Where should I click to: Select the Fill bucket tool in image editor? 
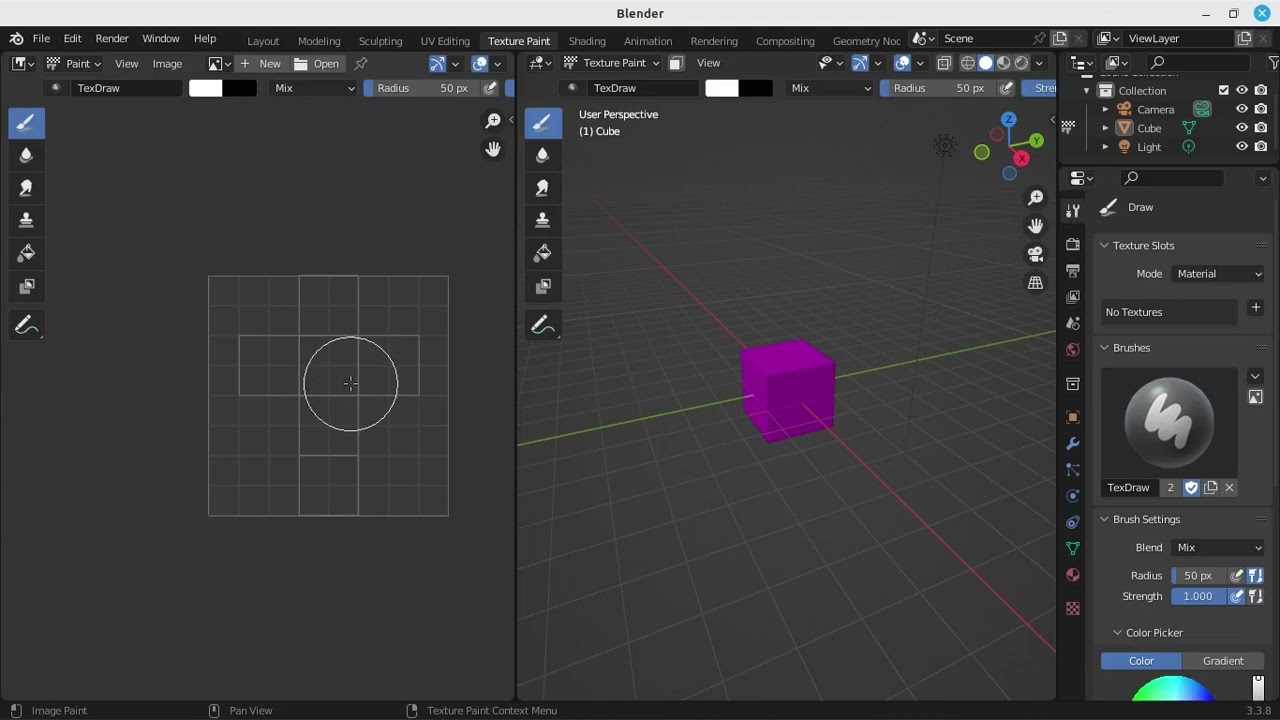[26, 253]
